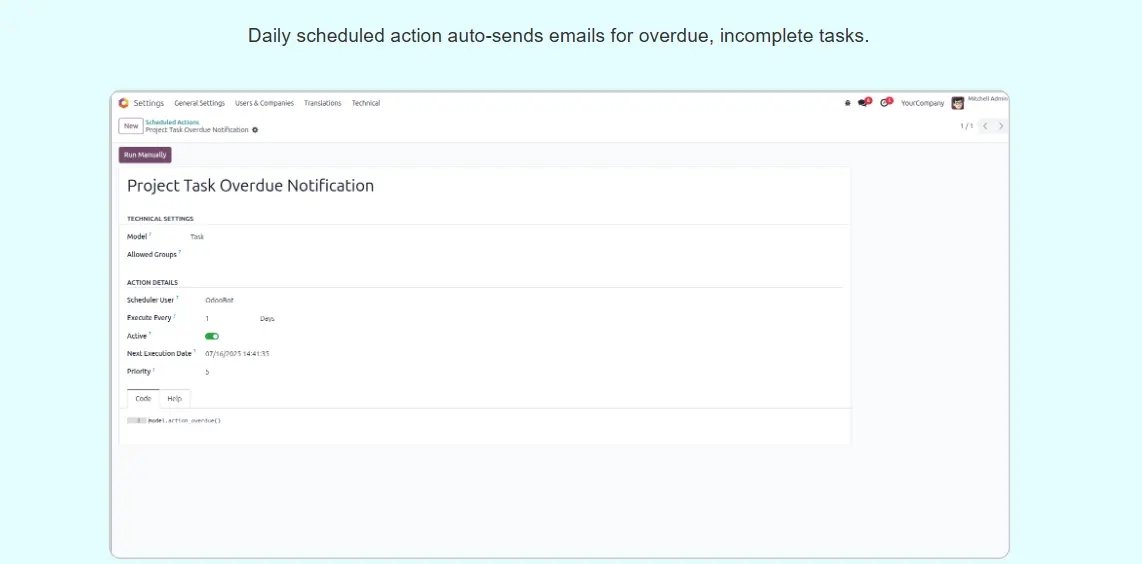The image size is (1142, 564).
Task: Click the Odoo home logo icon
Action: pyautogui.click(x=123, y=103)
